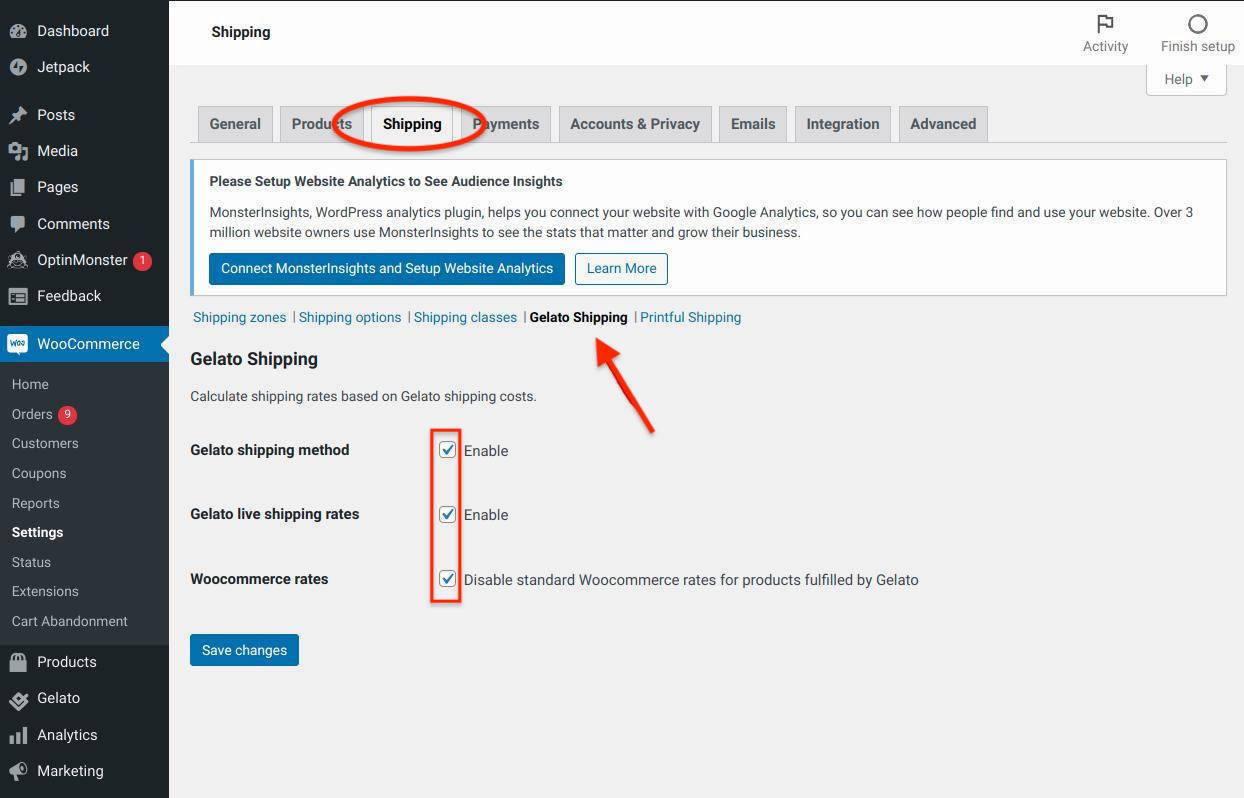The width and height of the screenshot is (1244, 798).
Task: Open the Analytics menu label
Action: point(67,735)
